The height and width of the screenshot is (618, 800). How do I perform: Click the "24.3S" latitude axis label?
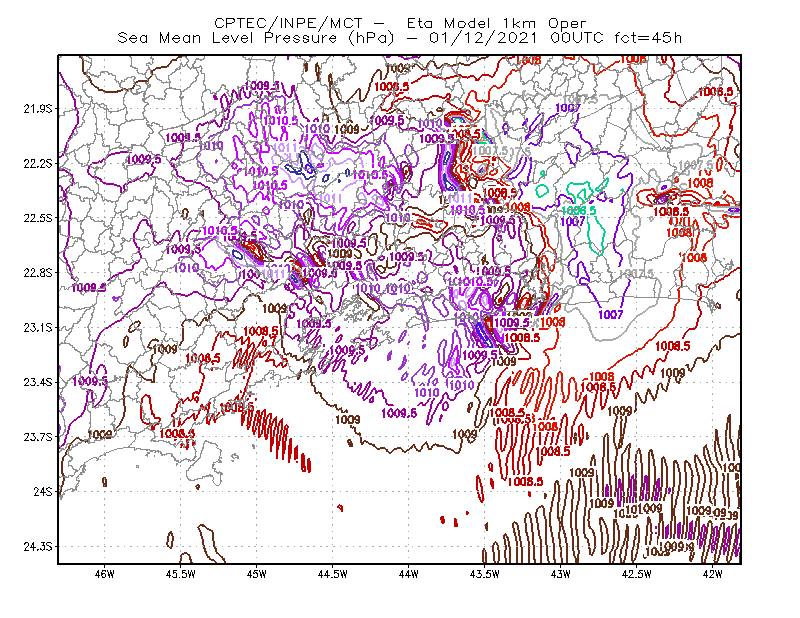coord(38,546)
